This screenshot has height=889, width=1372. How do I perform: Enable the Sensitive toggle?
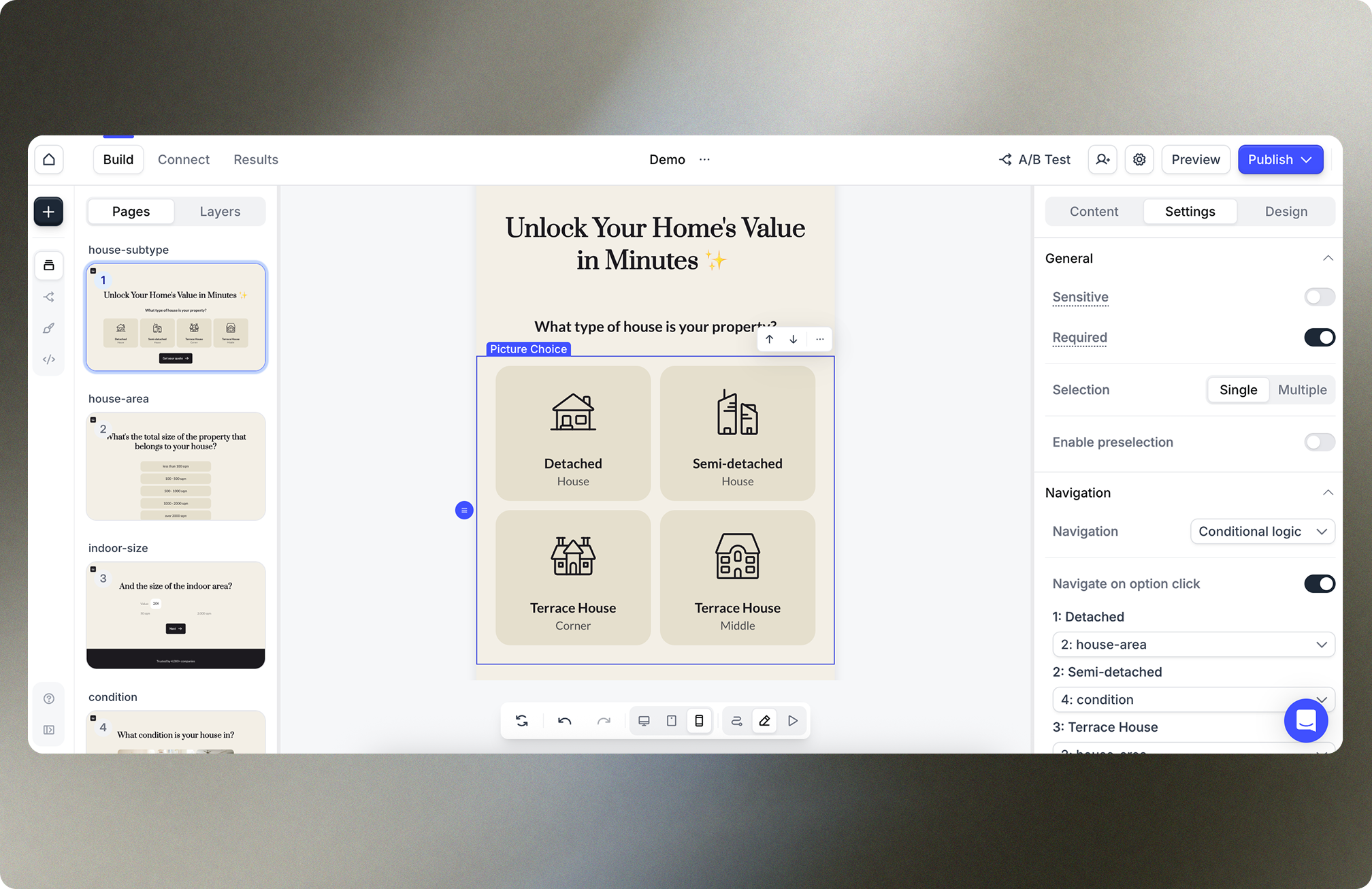(x=1319, y=297)
